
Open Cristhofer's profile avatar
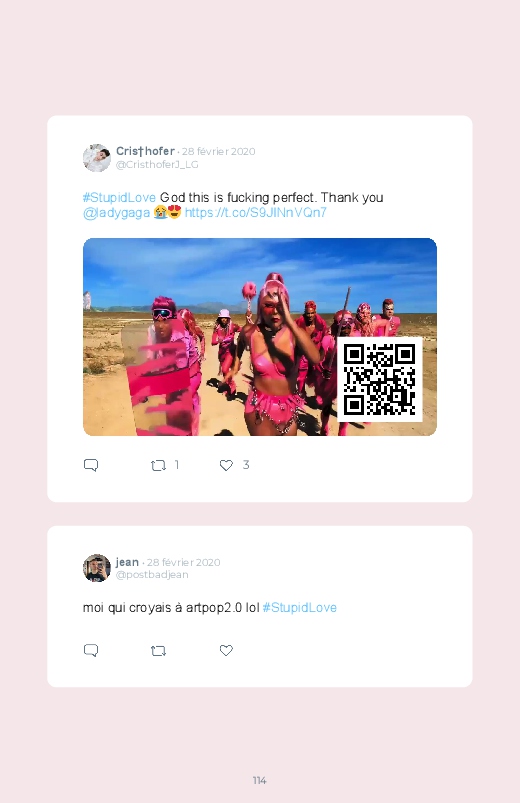[97, 158]
